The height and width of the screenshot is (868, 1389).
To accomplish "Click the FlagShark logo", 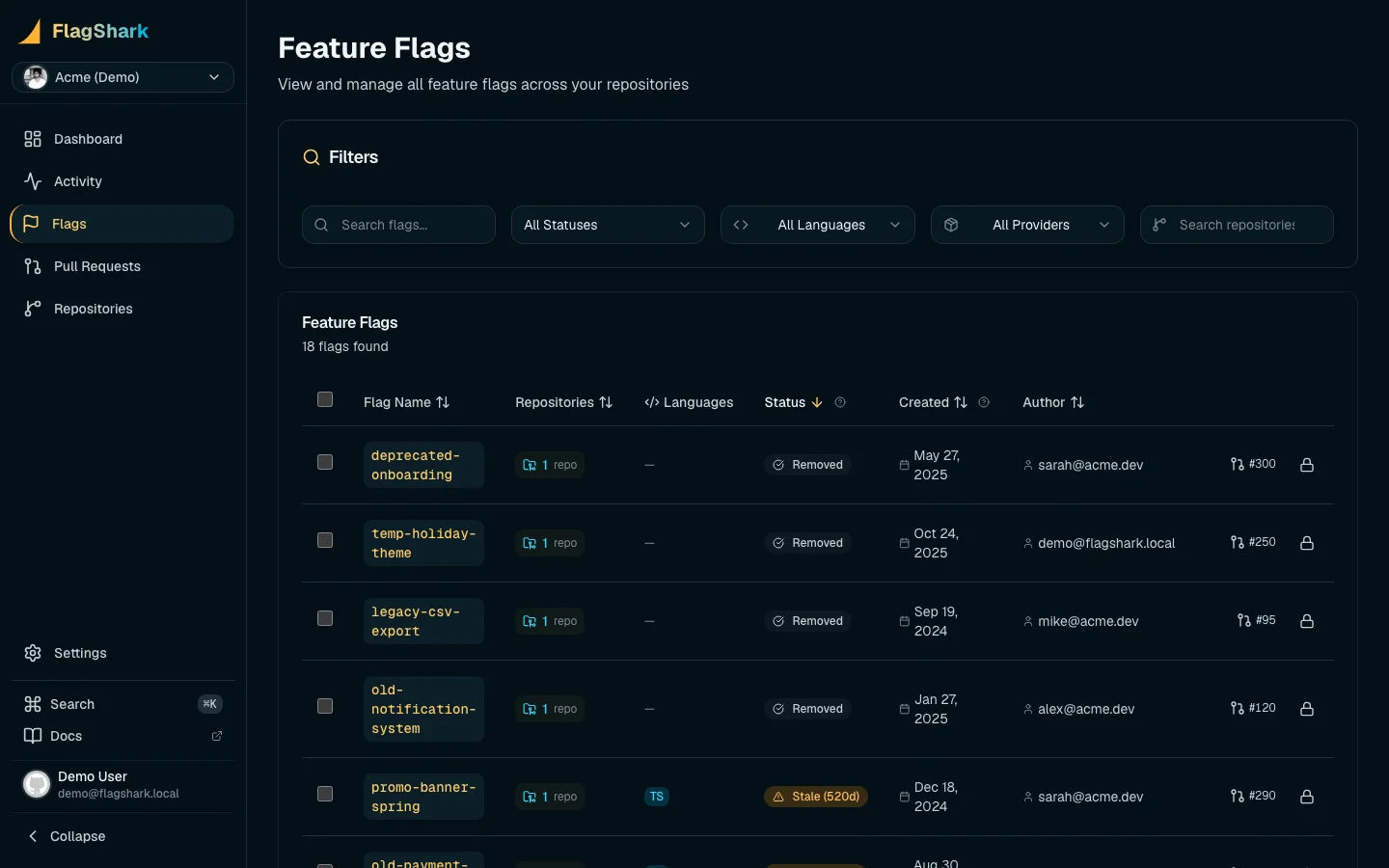I will [x=84, y=31].
